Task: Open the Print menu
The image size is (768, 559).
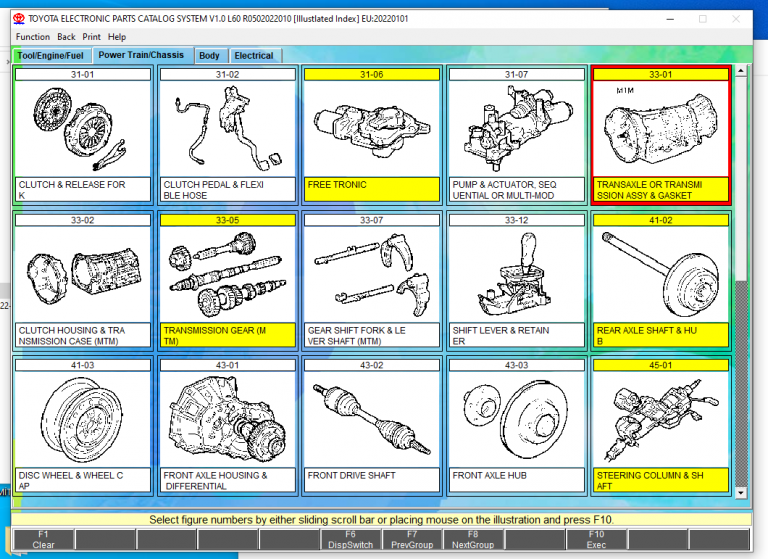Action: 91,37
